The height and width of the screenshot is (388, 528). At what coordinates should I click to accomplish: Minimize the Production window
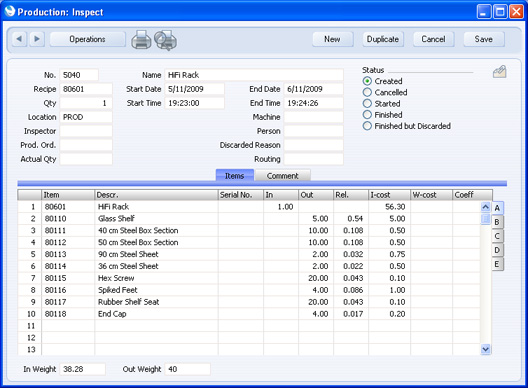coord(484,12)
